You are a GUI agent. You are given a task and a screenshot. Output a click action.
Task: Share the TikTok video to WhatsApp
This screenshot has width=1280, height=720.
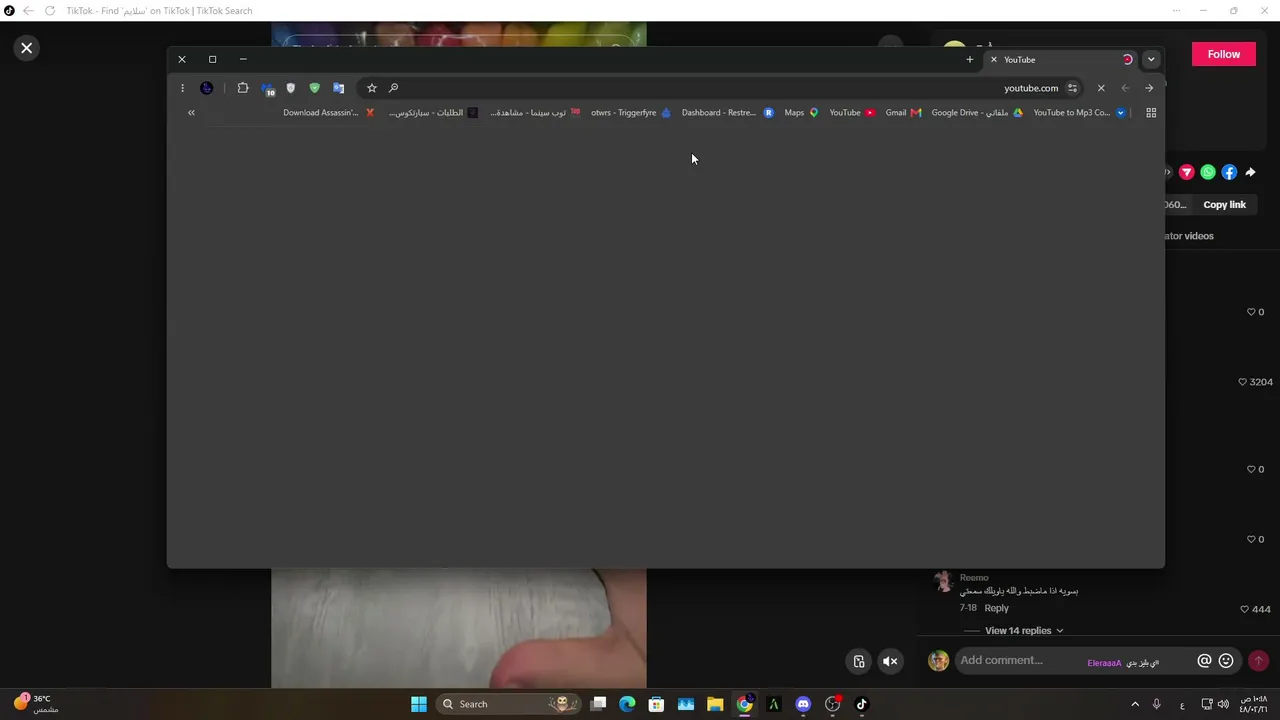(1208, 172)
